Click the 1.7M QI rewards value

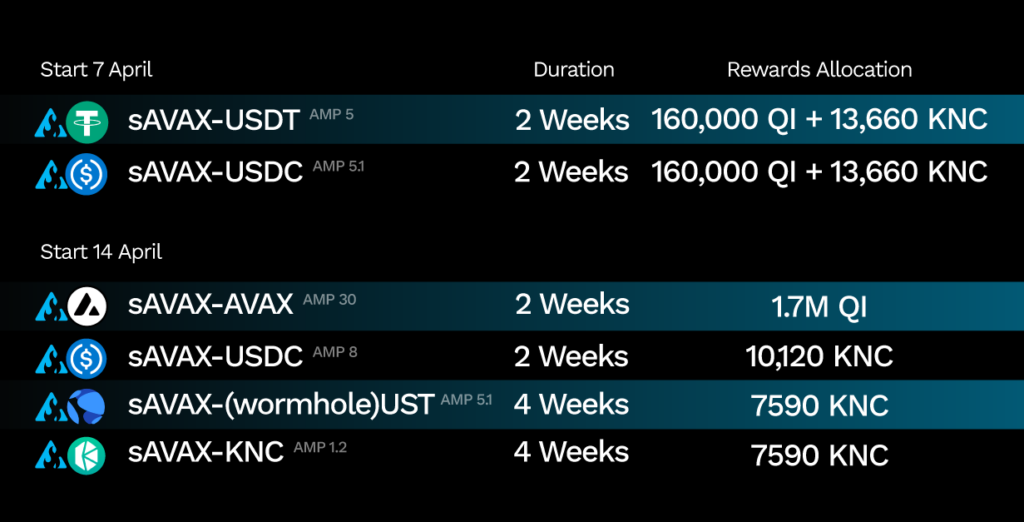(819, 308)
